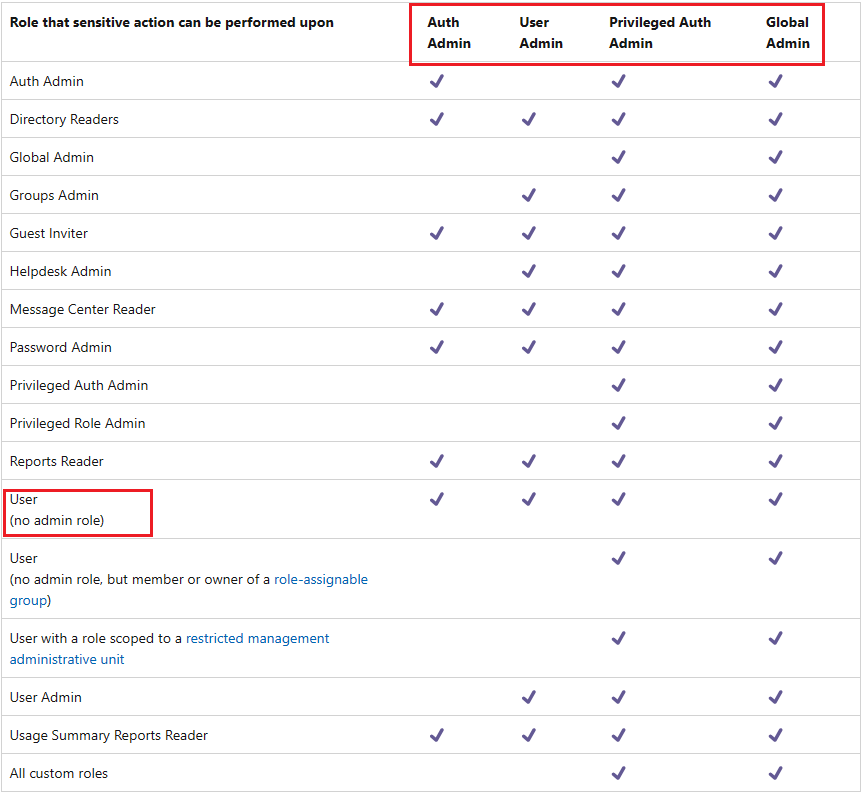Select the Global Admin checkmark for All custom roles
The image size is (862, 795).
tap(775, 773)
